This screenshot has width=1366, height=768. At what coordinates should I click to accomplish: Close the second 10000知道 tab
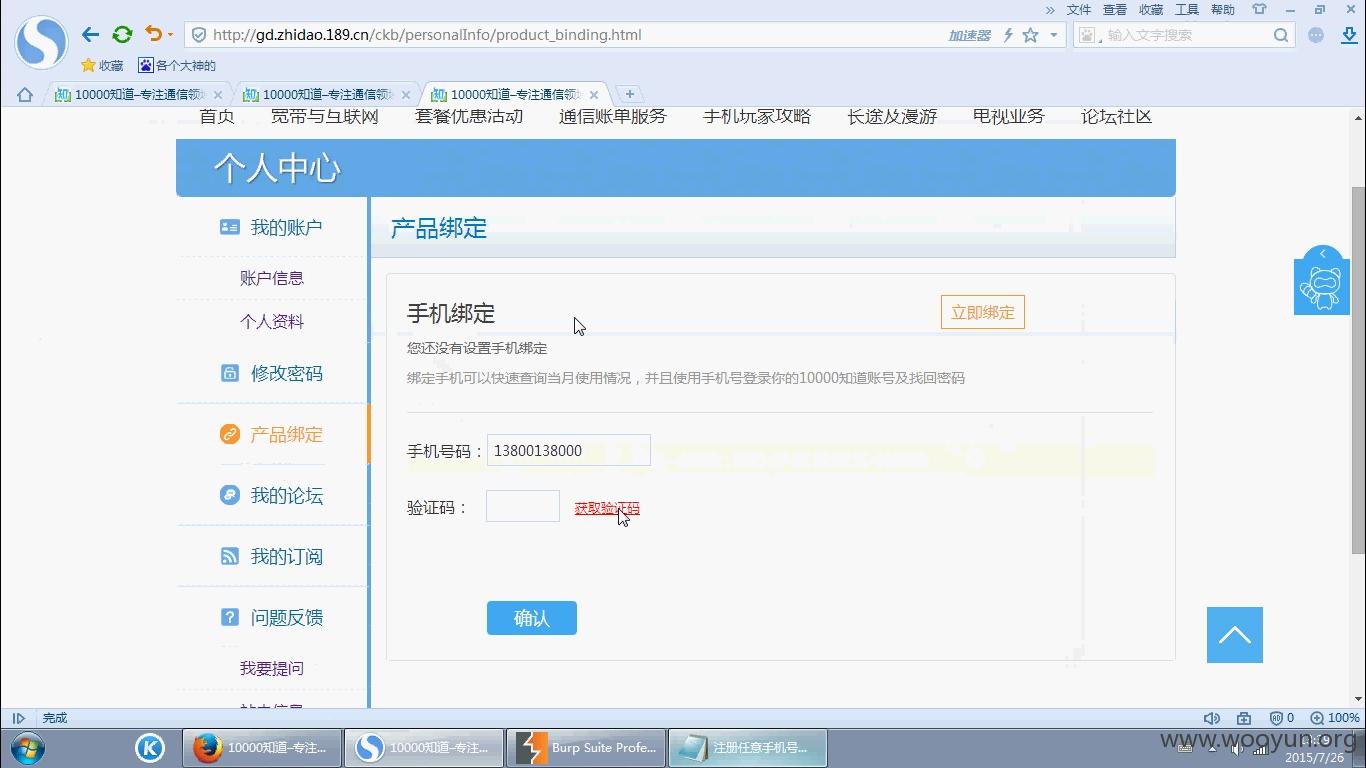[406, 95]
